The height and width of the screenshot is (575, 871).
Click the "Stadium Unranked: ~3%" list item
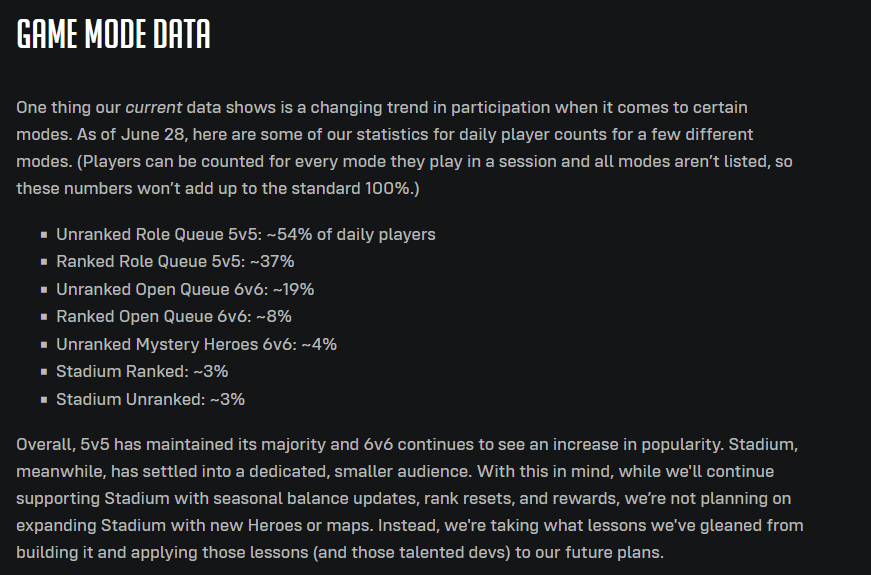coord(151,399)
